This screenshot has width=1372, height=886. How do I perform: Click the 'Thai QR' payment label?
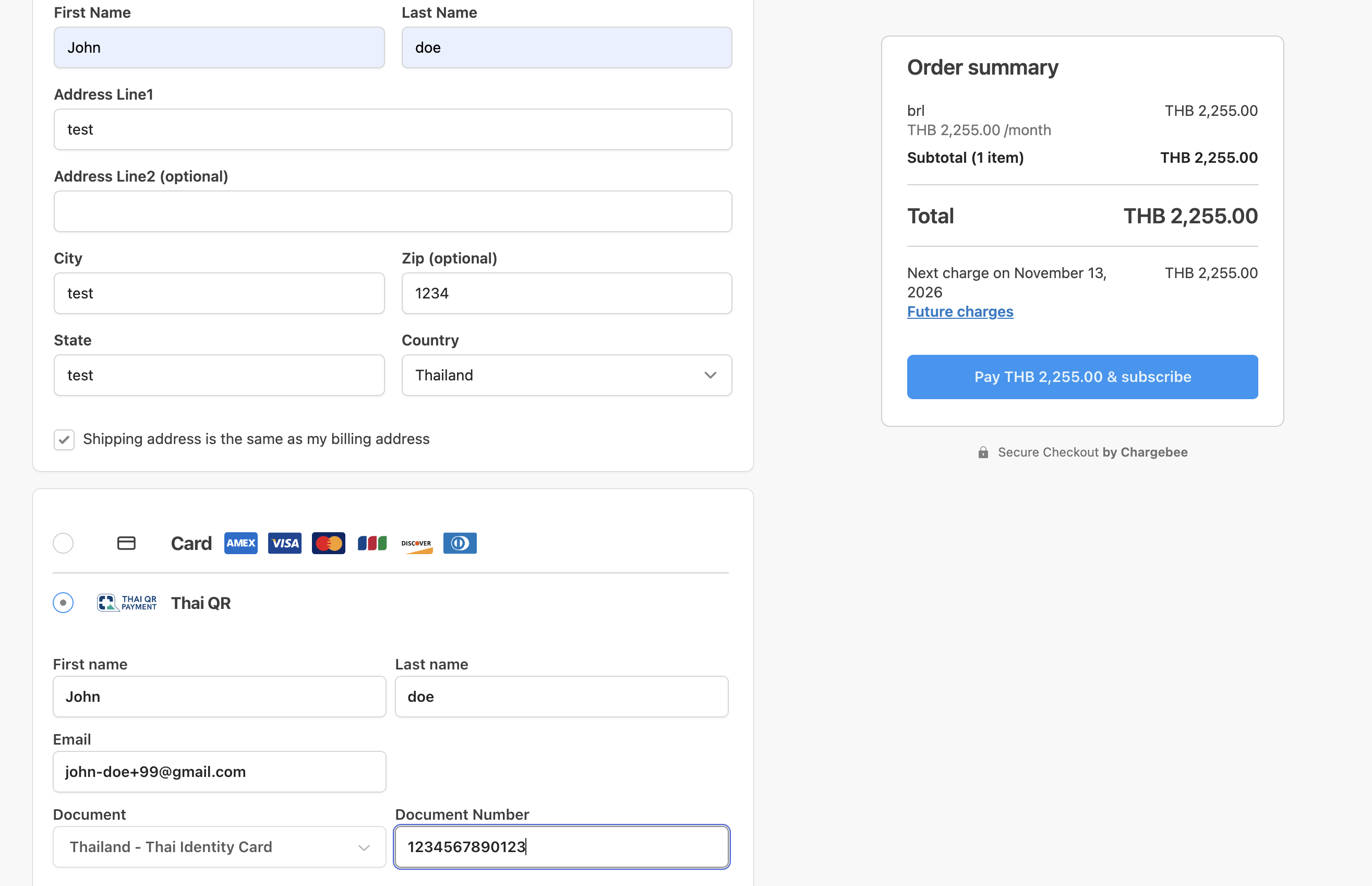click(x=201, y=602)
